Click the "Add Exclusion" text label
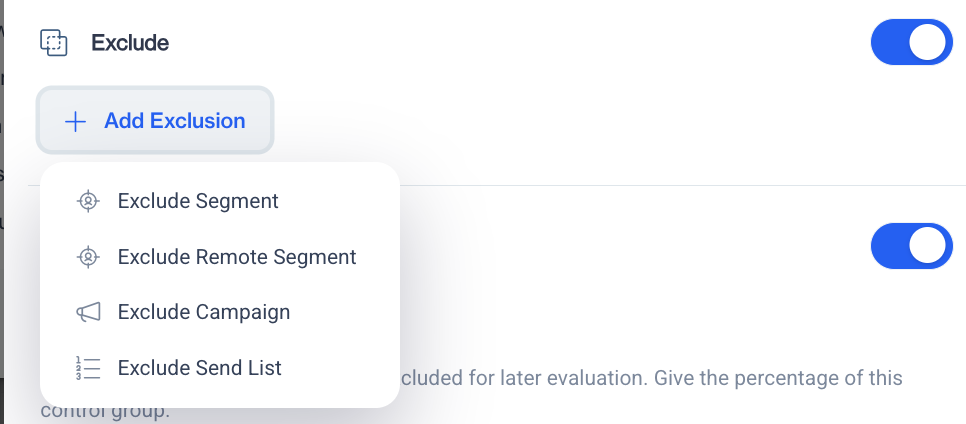This screenshot has width=966, height=424. click(x=175, y=121)
